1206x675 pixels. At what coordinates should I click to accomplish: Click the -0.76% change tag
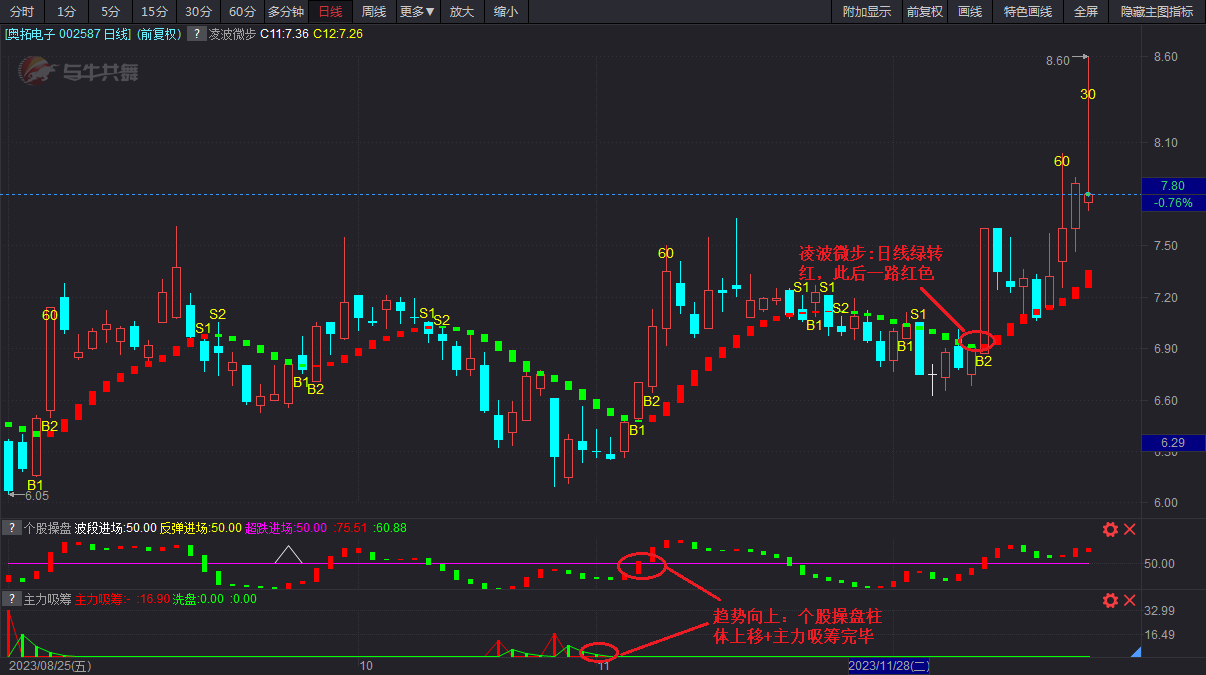[x=1172, y=203]
